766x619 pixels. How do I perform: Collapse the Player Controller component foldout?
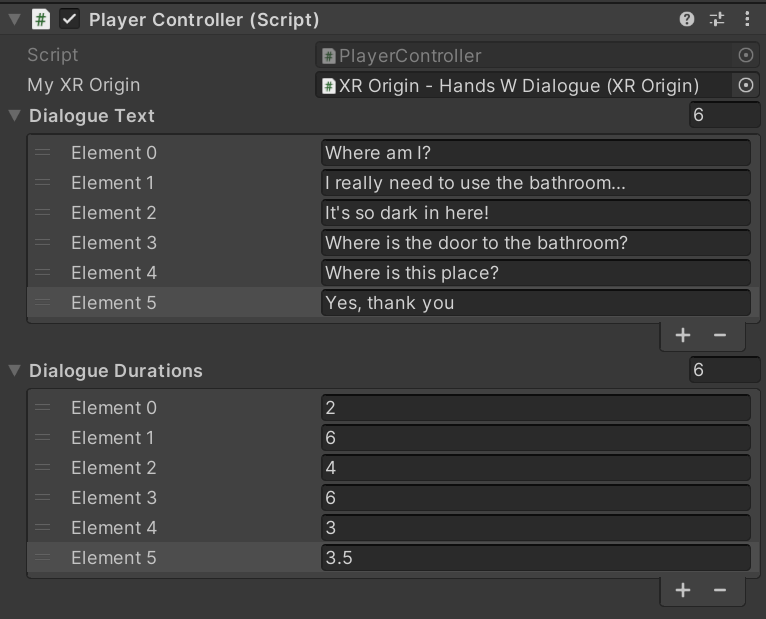(14, 19)
